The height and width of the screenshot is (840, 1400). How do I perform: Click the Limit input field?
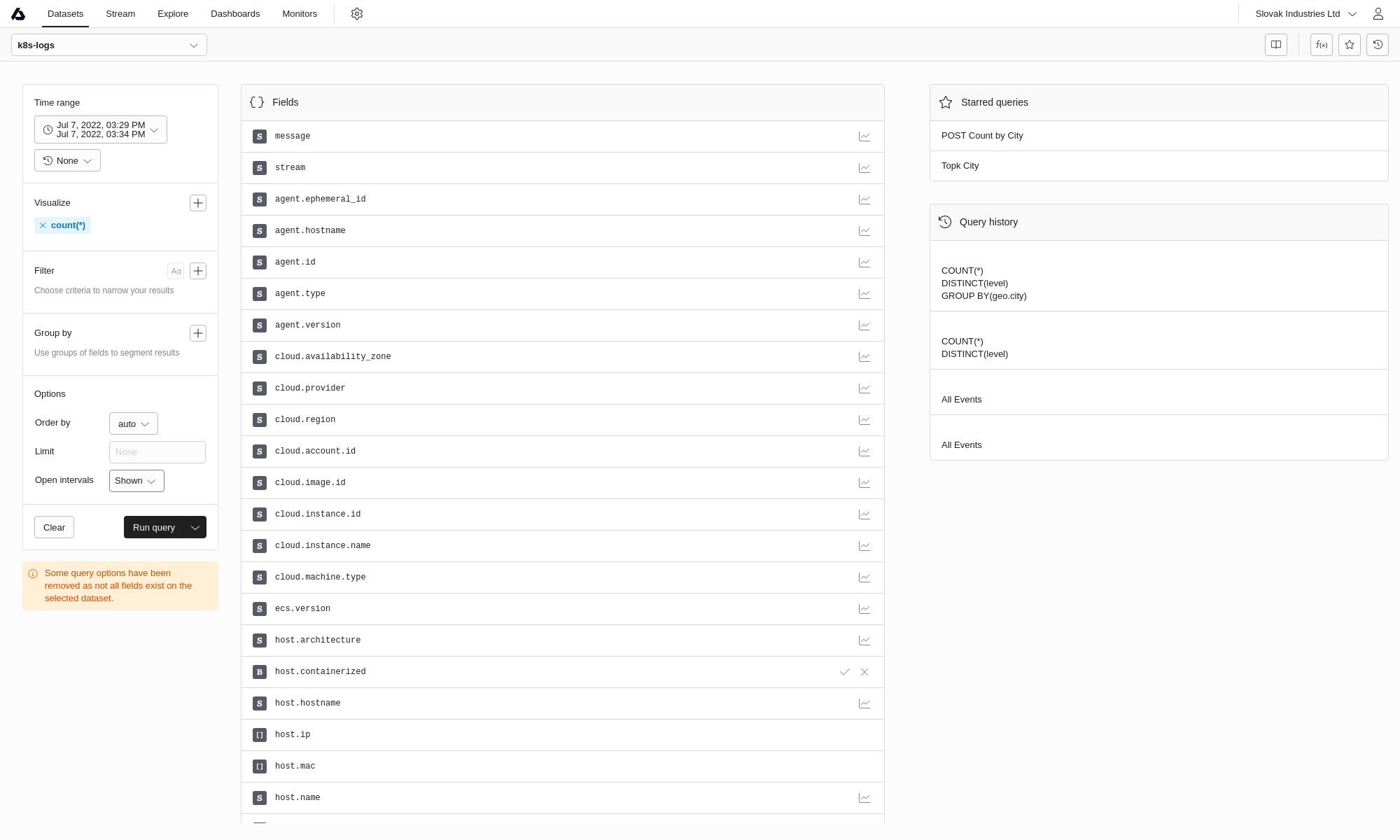tap(157, 452)
